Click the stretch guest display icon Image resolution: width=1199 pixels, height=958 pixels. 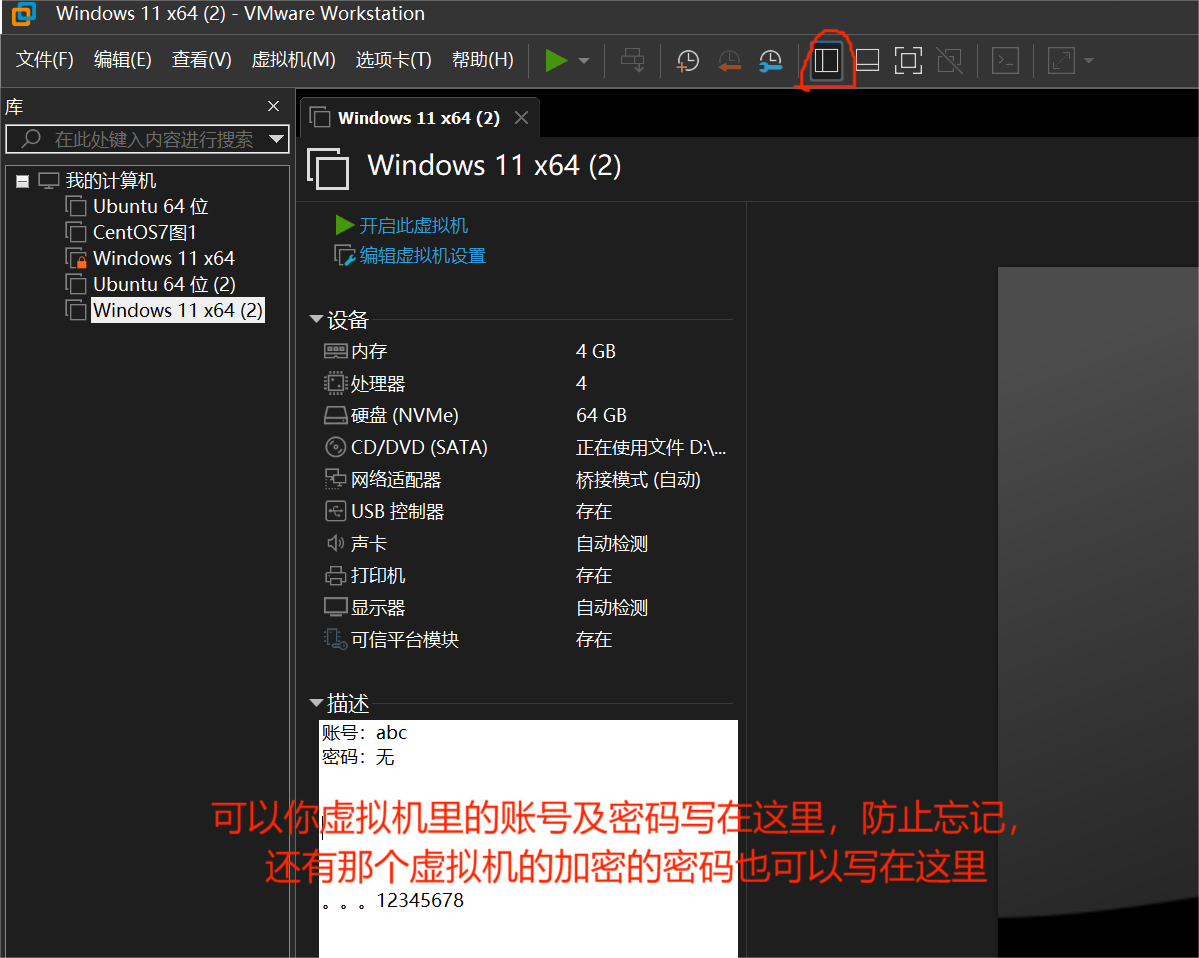(x=1061, y=60)
